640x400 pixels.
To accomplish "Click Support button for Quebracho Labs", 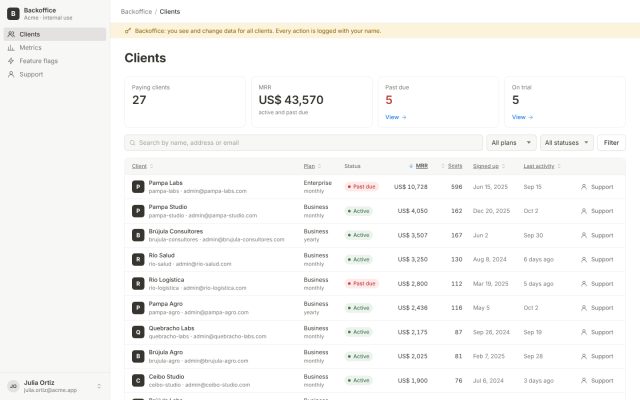I will [597, 332].
